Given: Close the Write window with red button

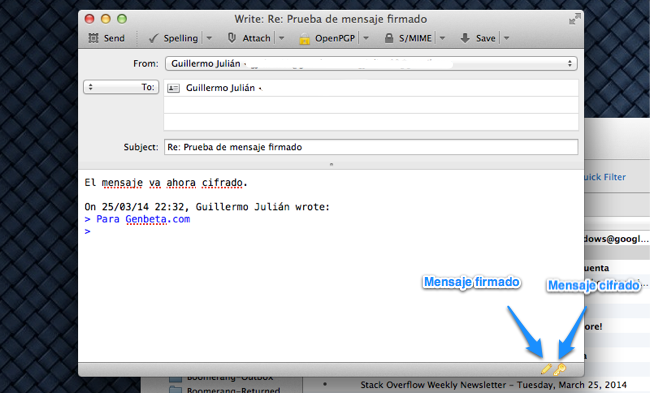Looking at the screenshot, I should pyautogui.click(x=90, y=19).
